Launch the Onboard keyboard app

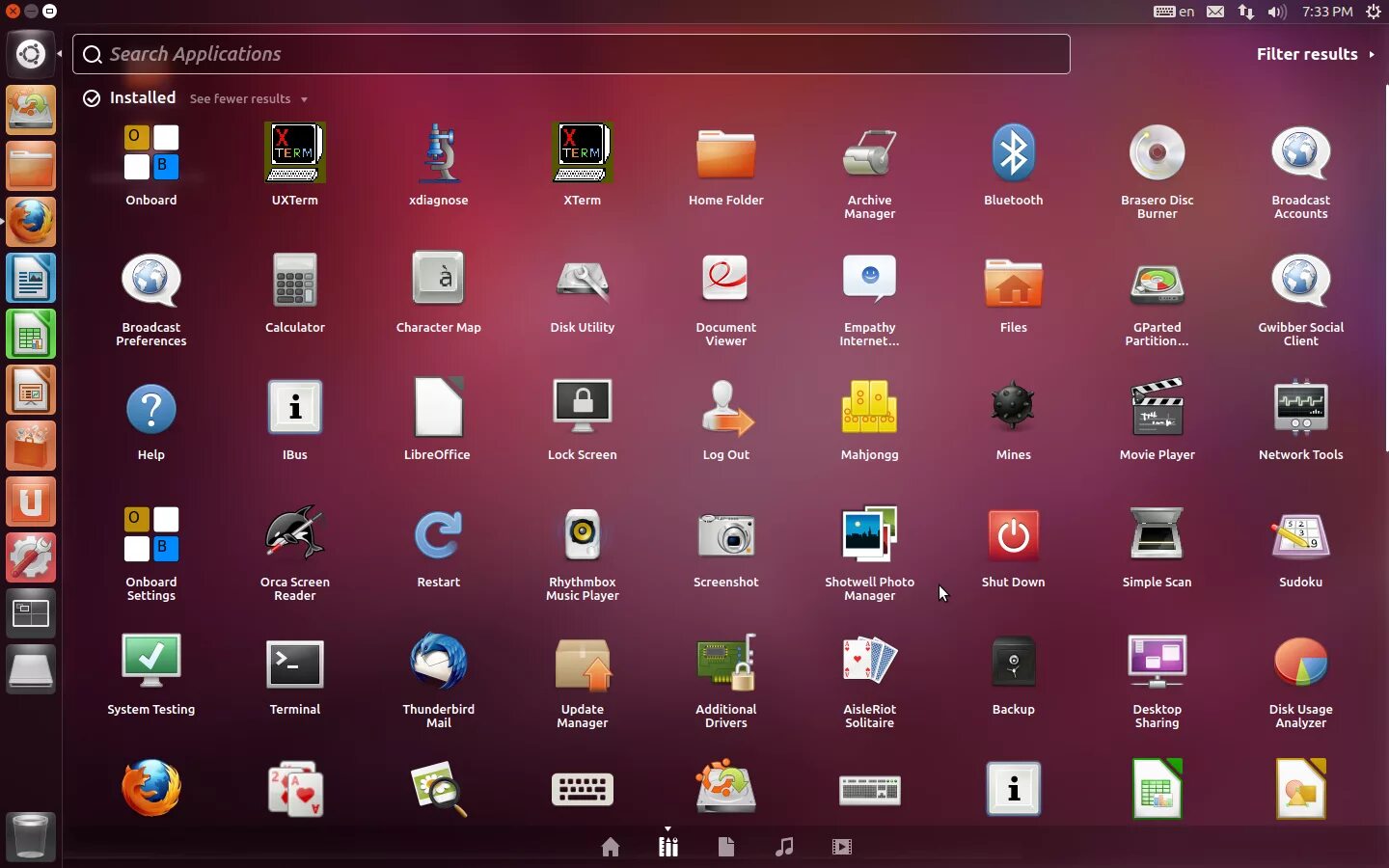[x=151, y=153]
